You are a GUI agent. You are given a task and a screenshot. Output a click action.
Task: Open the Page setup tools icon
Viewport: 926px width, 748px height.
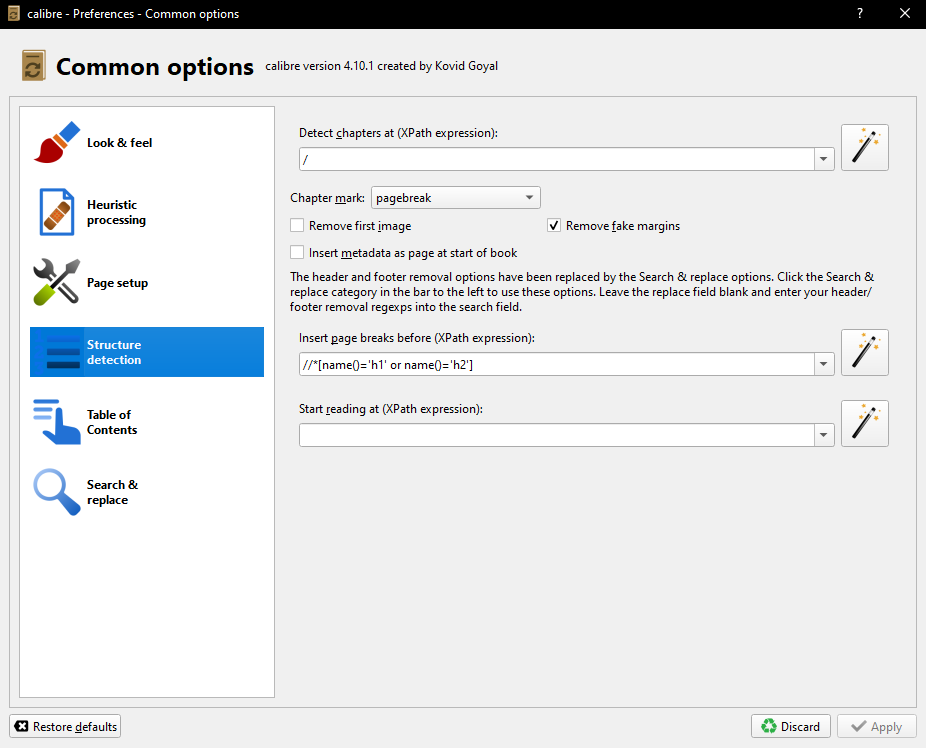(x=57, y=282)
